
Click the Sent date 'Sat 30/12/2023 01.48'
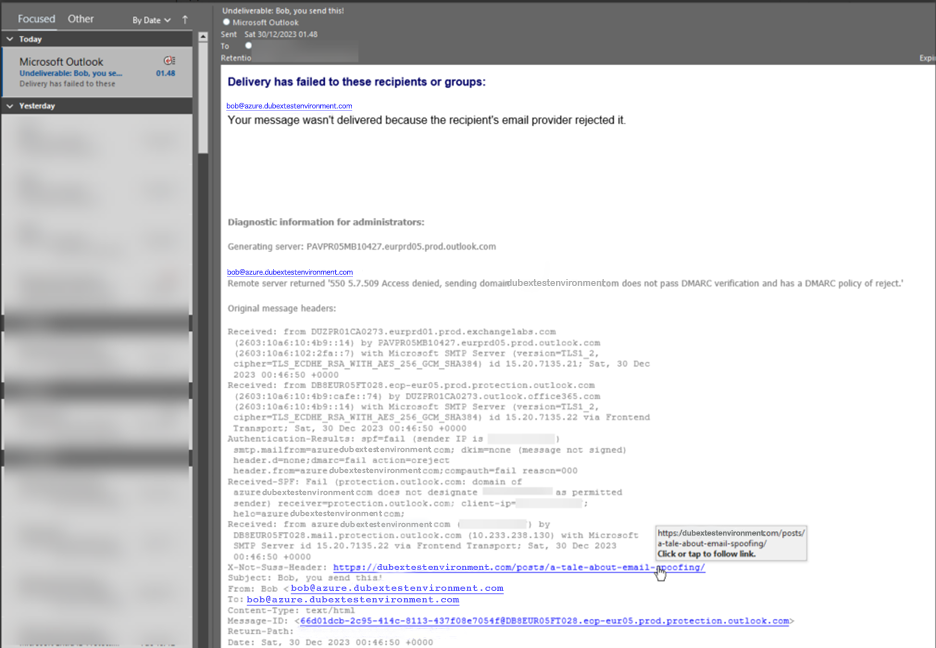(x=281, y=35)
